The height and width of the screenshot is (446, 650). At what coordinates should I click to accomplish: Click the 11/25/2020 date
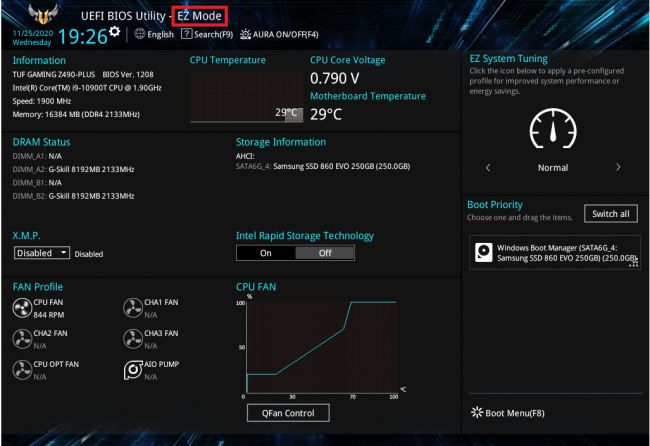coord(33,33)
